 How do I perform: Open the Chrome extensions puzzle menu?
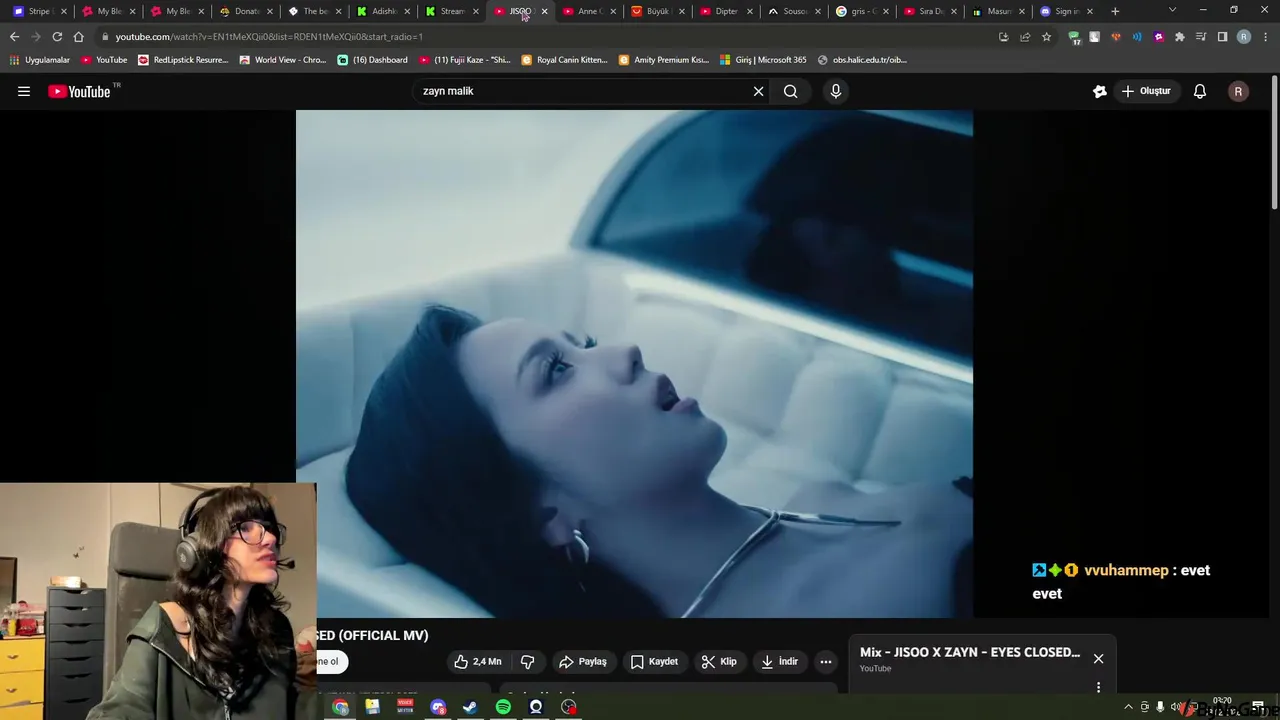coord(1180,37)
